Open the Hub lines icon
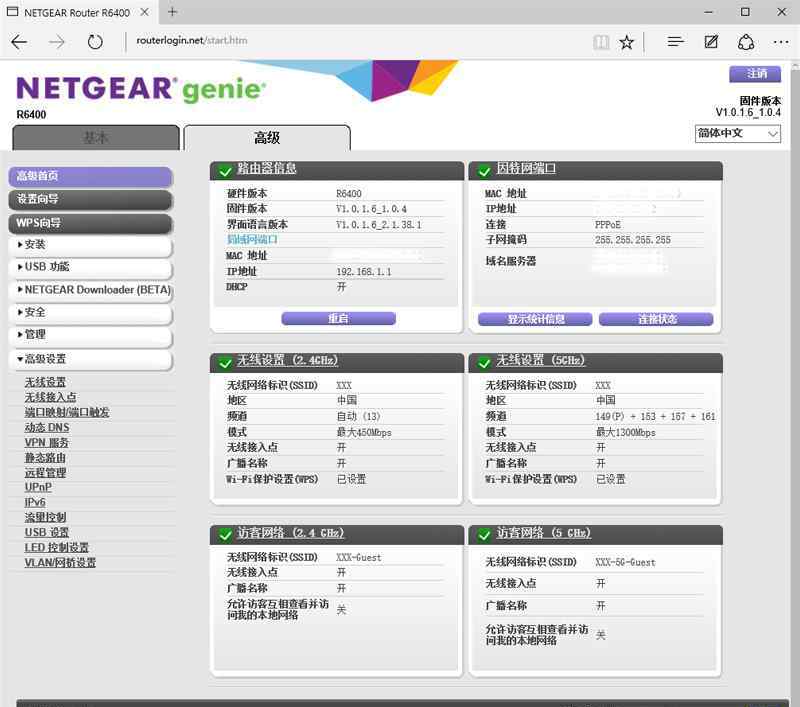800x707 pixels. 676,42
